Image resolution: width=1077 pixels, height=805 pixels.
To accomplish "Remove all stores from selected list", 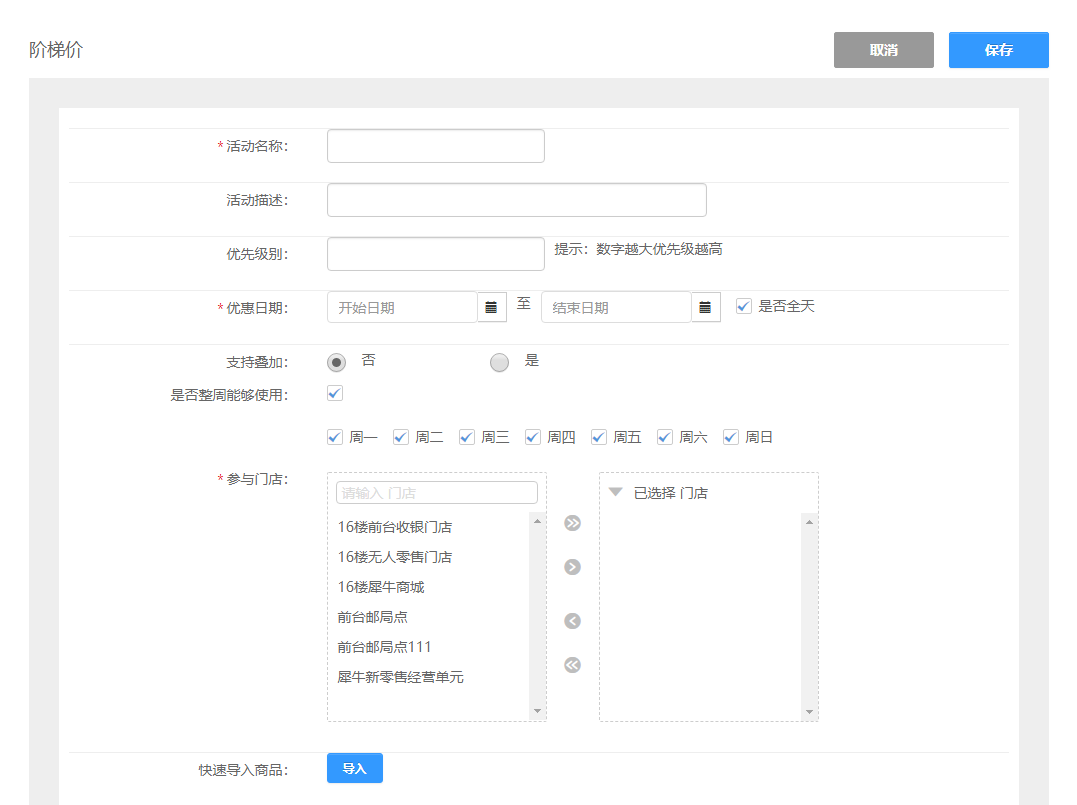I will (572, 665).
